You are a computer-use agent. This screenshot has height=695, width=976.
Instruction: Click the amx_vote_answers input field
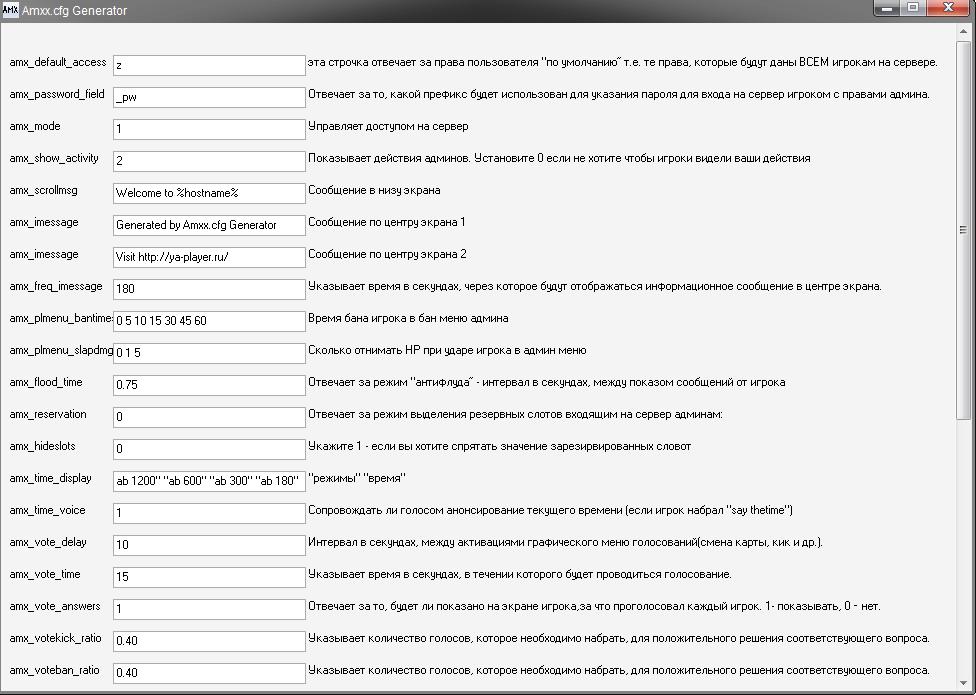click(x=209, y=609)
